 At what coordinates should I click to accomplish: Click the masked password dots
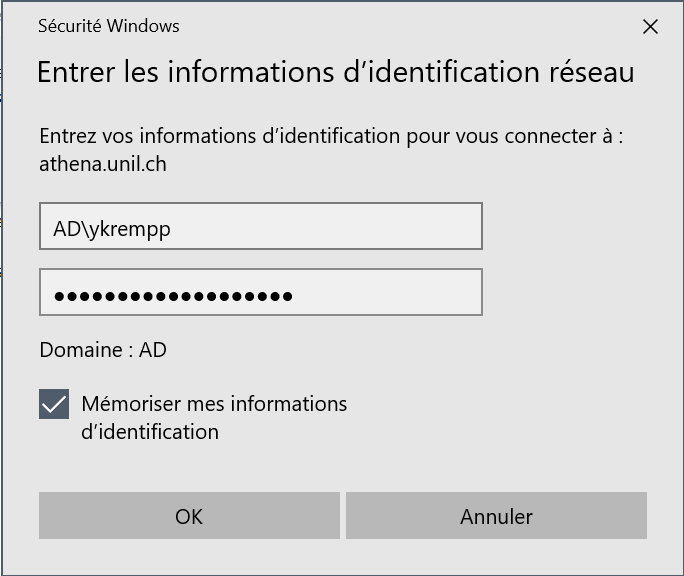coord(173,296)
